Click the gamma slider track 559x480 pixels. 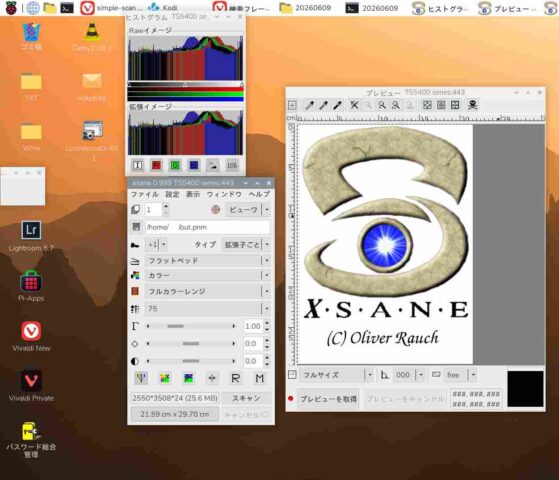click(x=191, y=326)
